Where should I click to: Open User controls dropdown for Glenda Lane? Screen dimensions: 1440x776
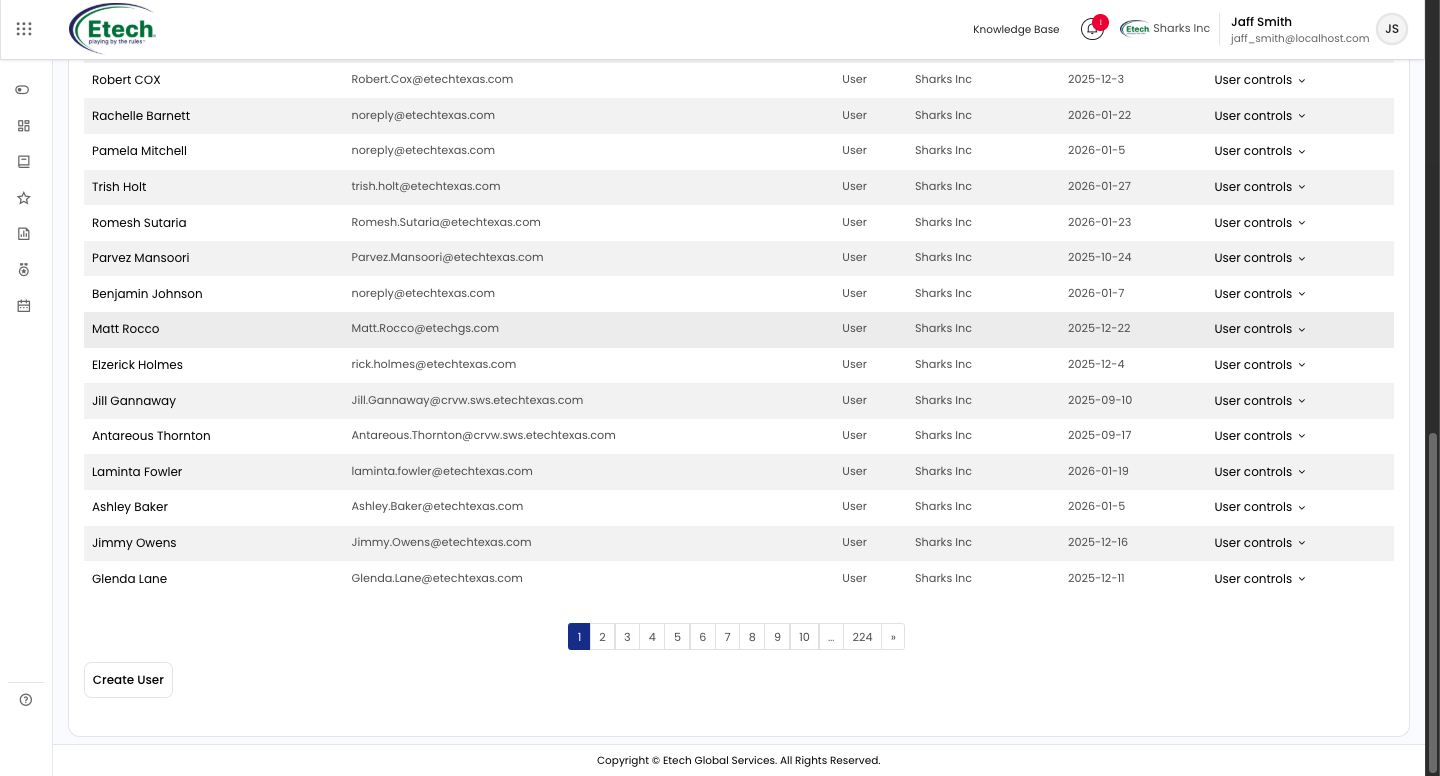click(x=1260, y=579)
